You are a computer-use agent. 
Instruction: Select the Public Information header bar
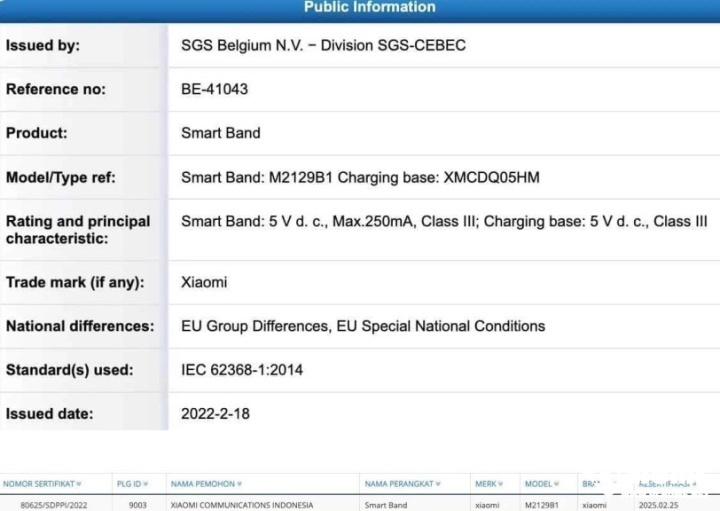[x=369, y=8]
